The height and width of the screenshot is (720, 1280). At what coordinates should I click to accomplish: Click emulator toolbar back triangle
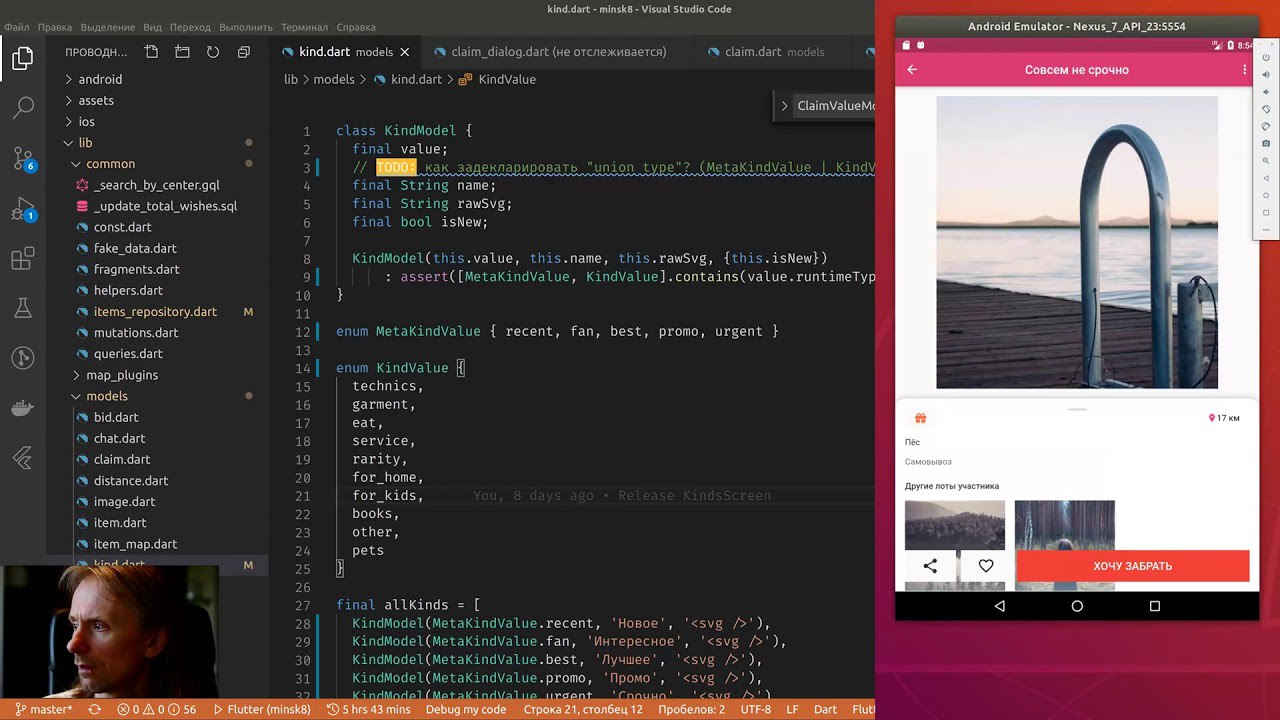(1266, 178)
